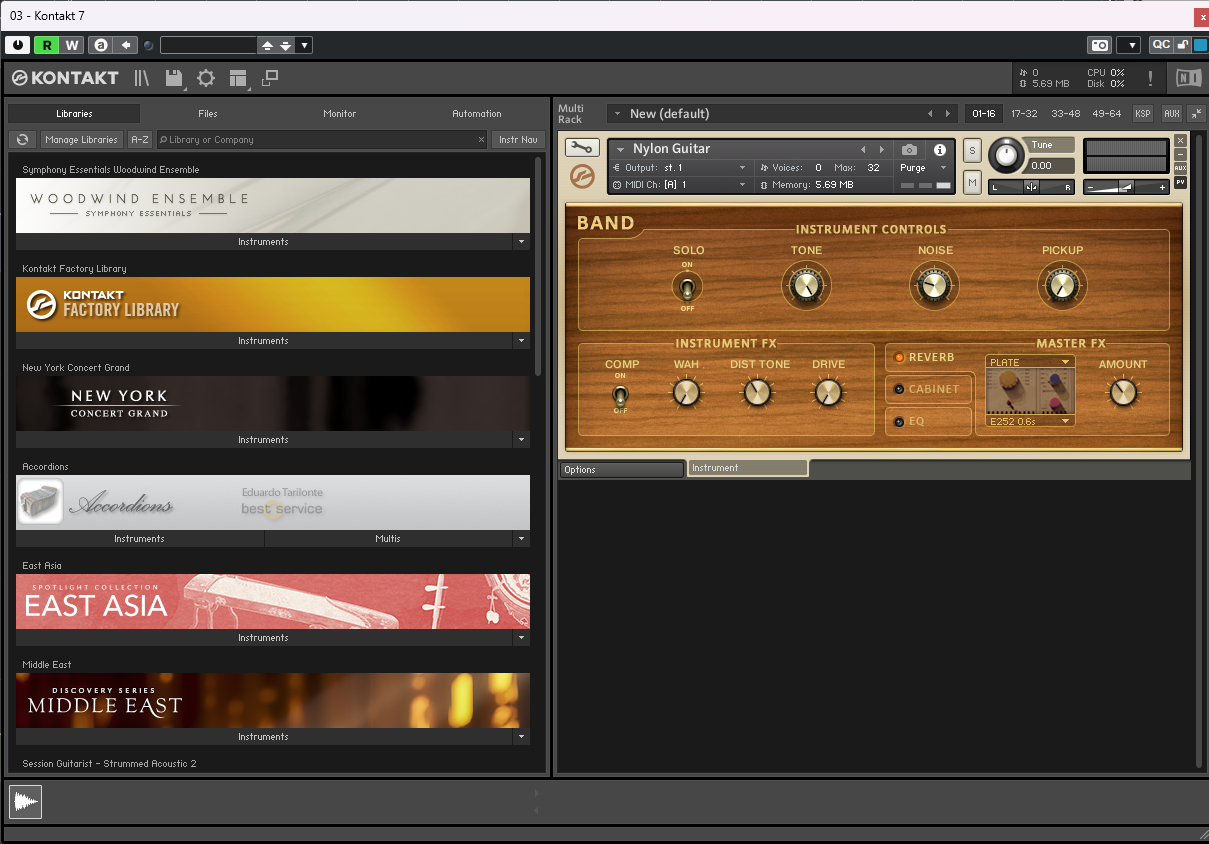Click the exclamation panic icon

(1151, 78)
